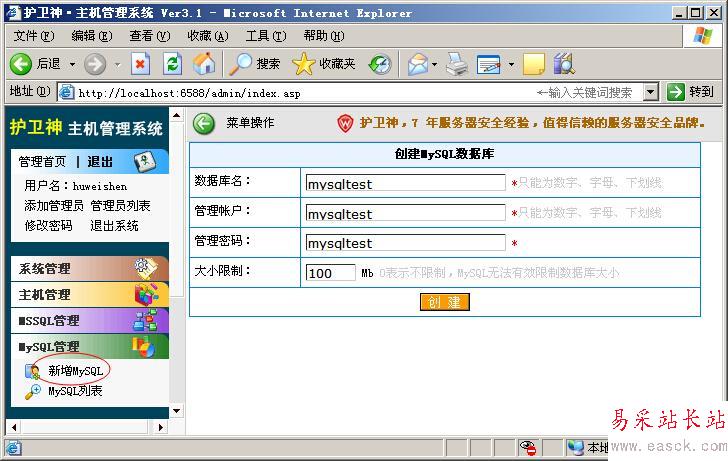Go to Home page via house icon
Image resolution: width=728 pixels, height=461 pixels.
[x=204, y=64]
